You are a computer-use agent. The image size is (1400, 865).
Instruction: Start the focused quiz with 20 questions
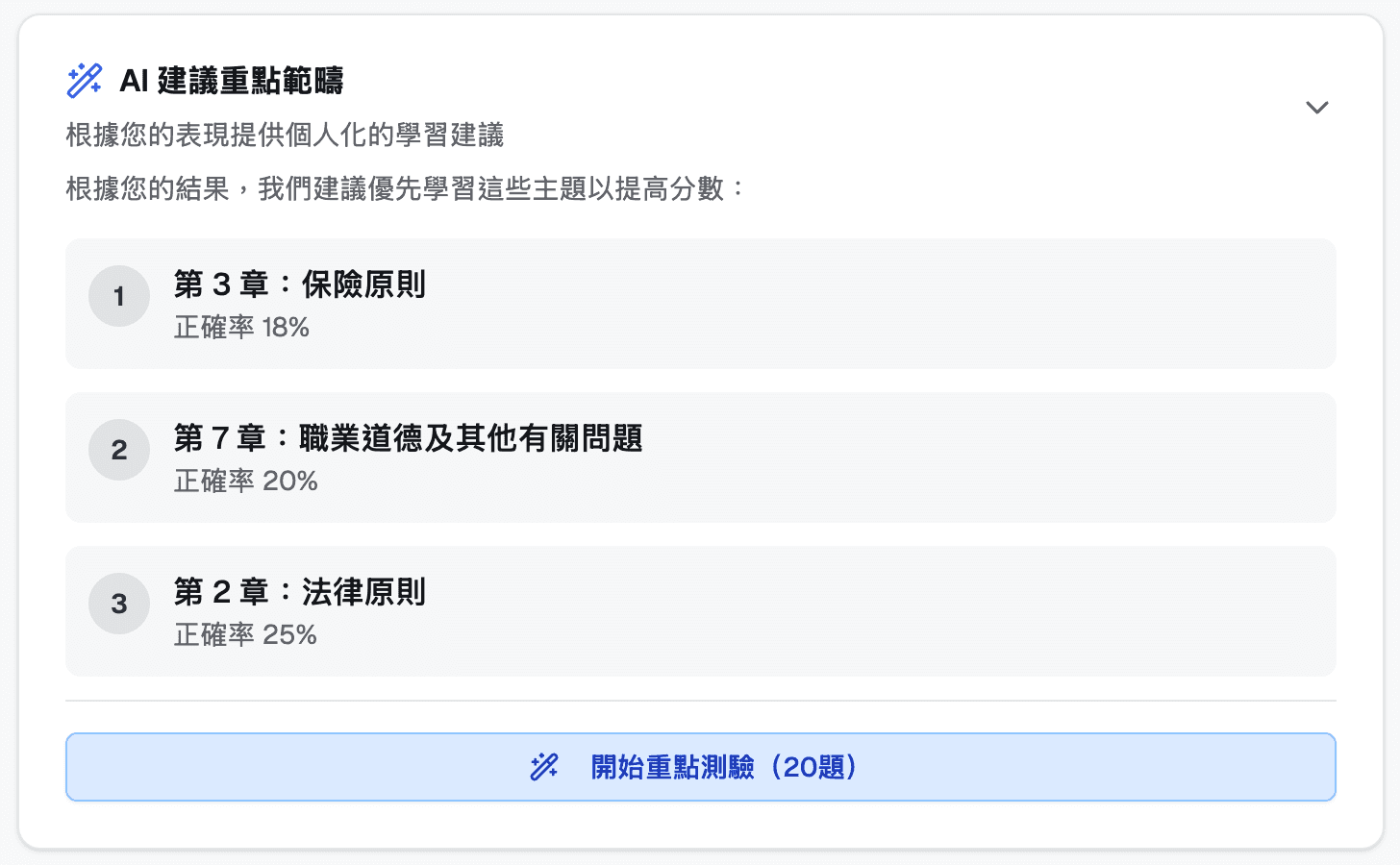[700, 766]
